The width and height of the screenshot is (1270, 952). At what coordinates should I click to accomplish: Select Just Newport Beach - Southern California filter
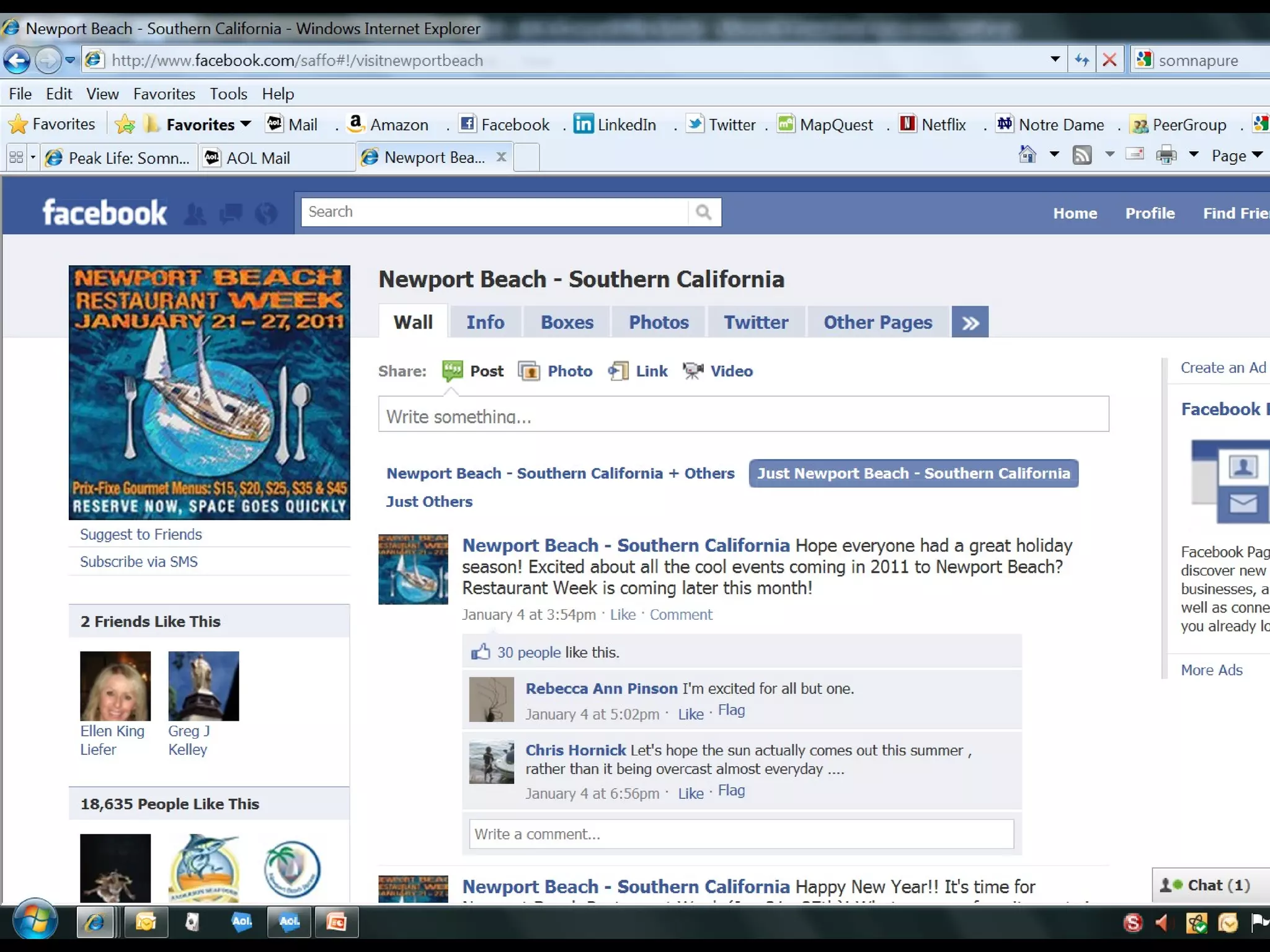913,474
